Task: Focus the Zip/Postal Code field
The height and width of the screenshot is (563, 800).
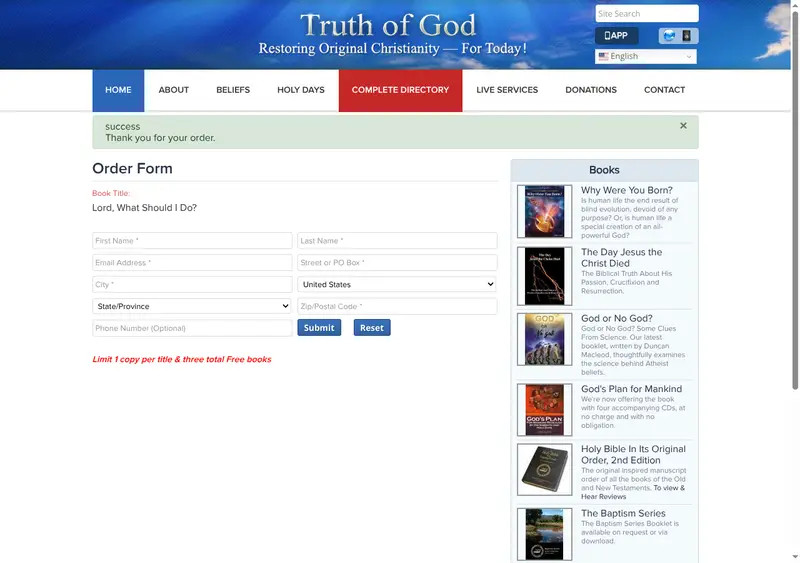Action: (x=397, y=306)
